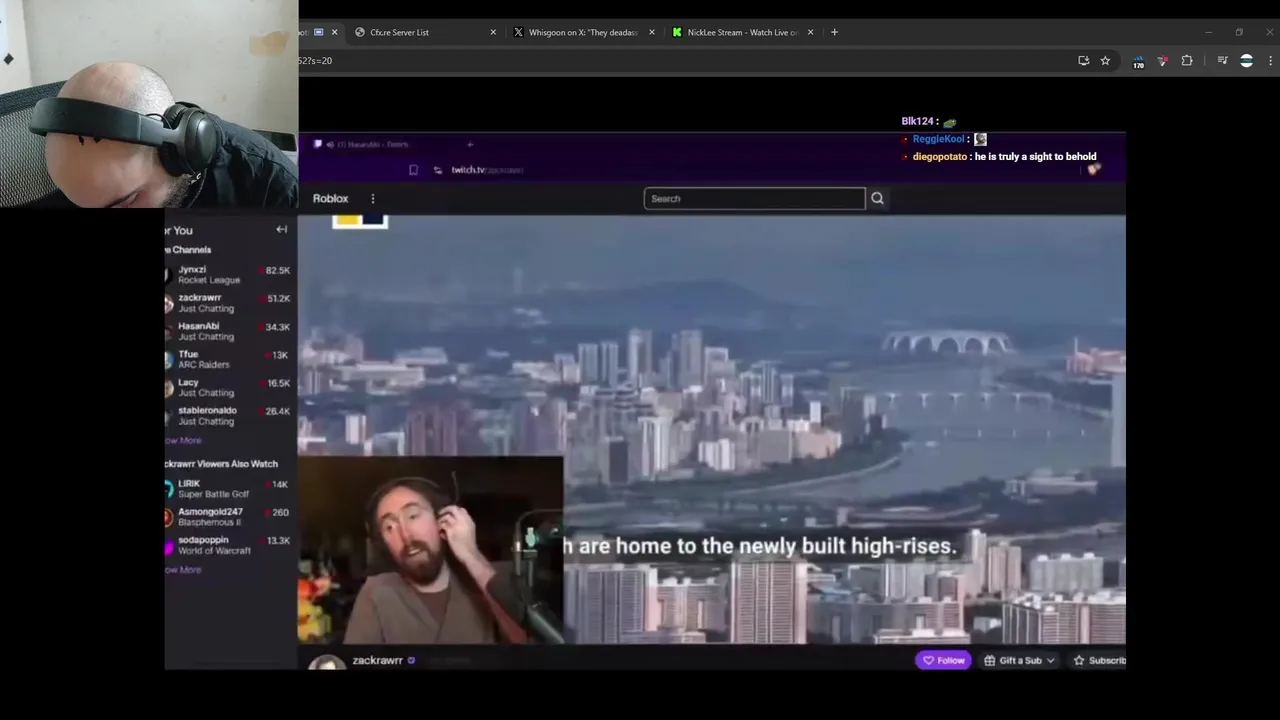1280x720 pixels.
Task: Click the emote in ReggieKool's message
Action: click(980, 139)
